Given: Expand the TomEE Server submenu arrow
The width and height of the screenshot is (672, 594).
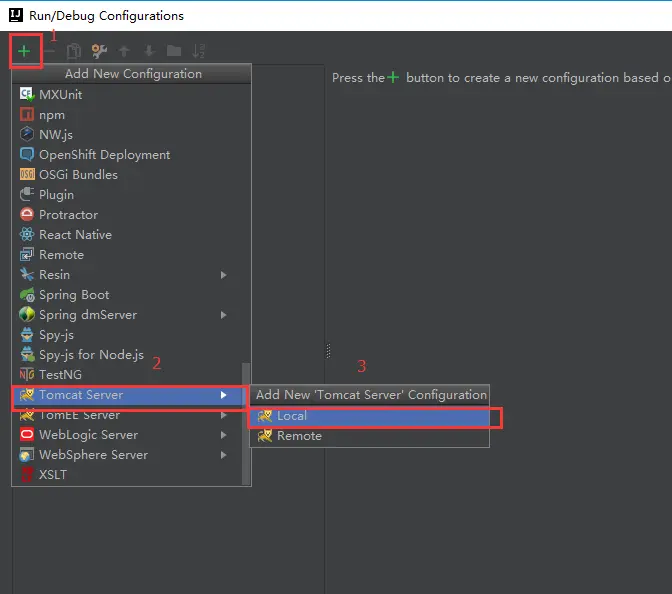Looking at the screenshot, I should coord(223,415).
